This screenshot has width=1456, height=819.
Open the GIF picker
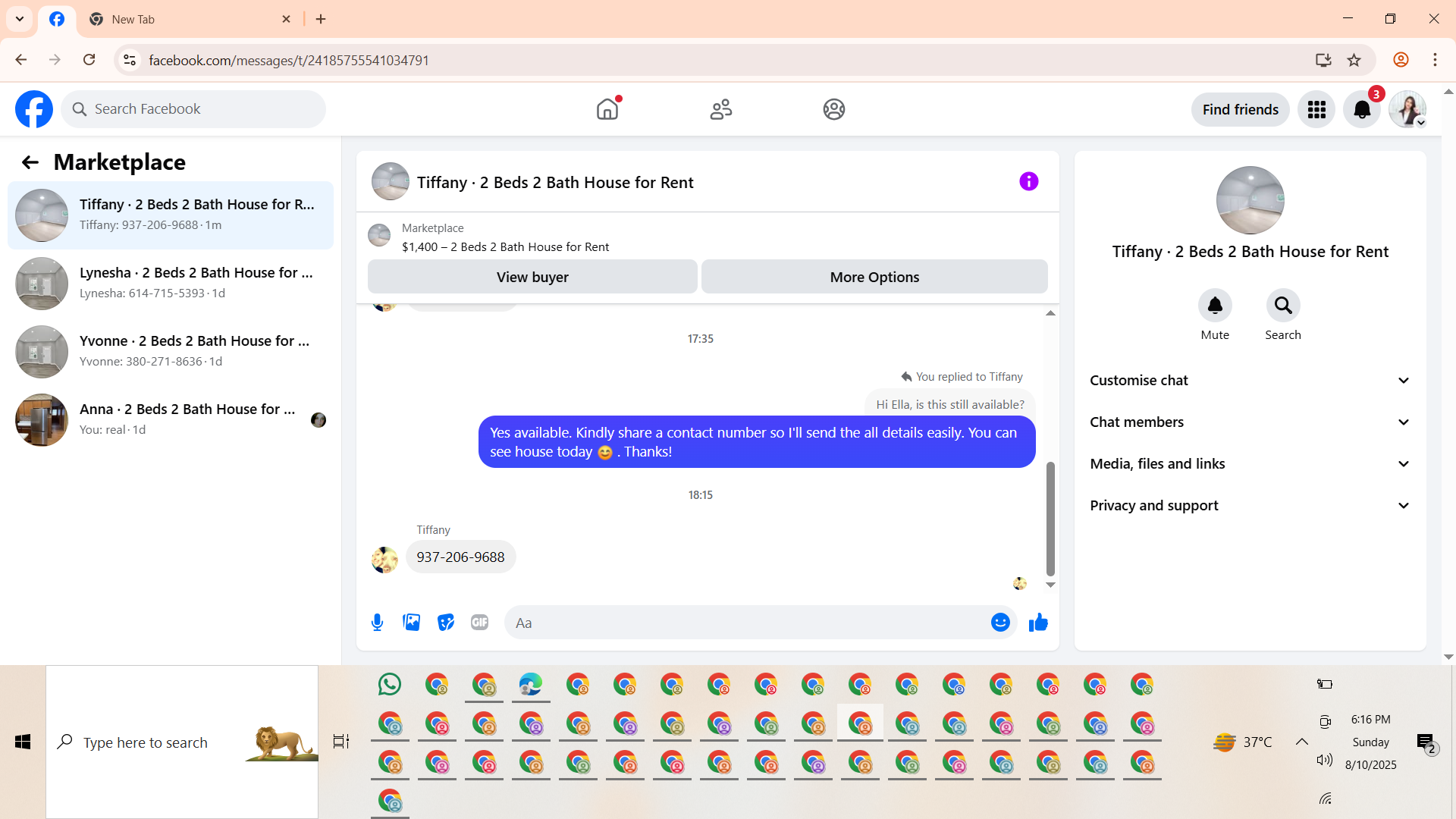(x=479, y=623)
